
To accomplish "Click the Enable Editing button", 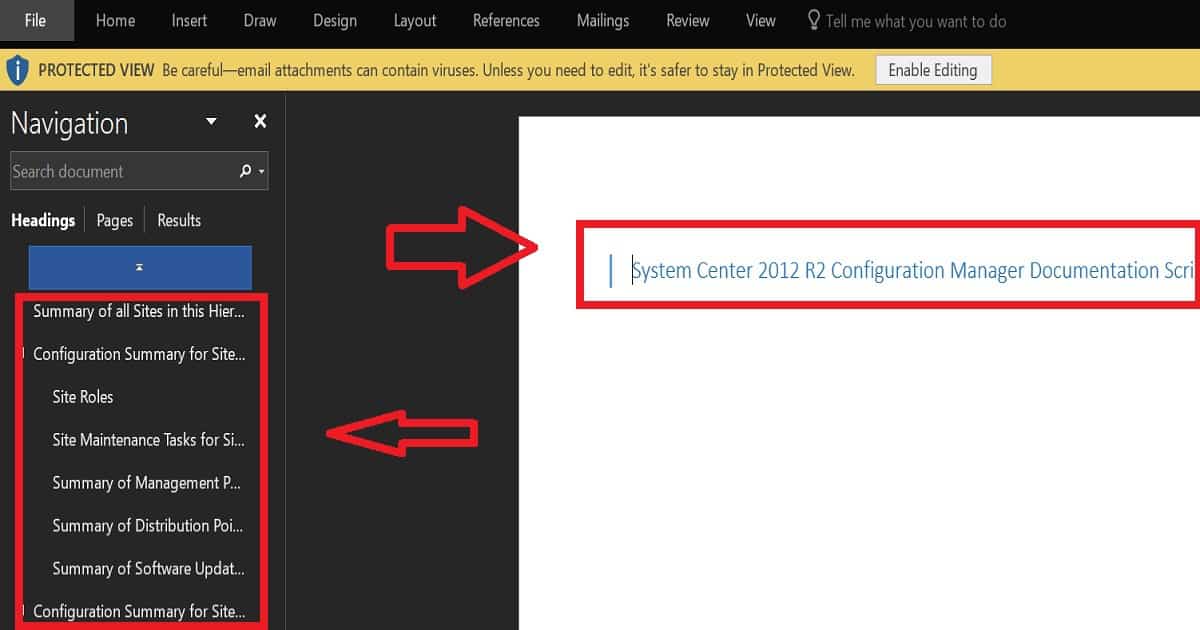I will 933,70.
